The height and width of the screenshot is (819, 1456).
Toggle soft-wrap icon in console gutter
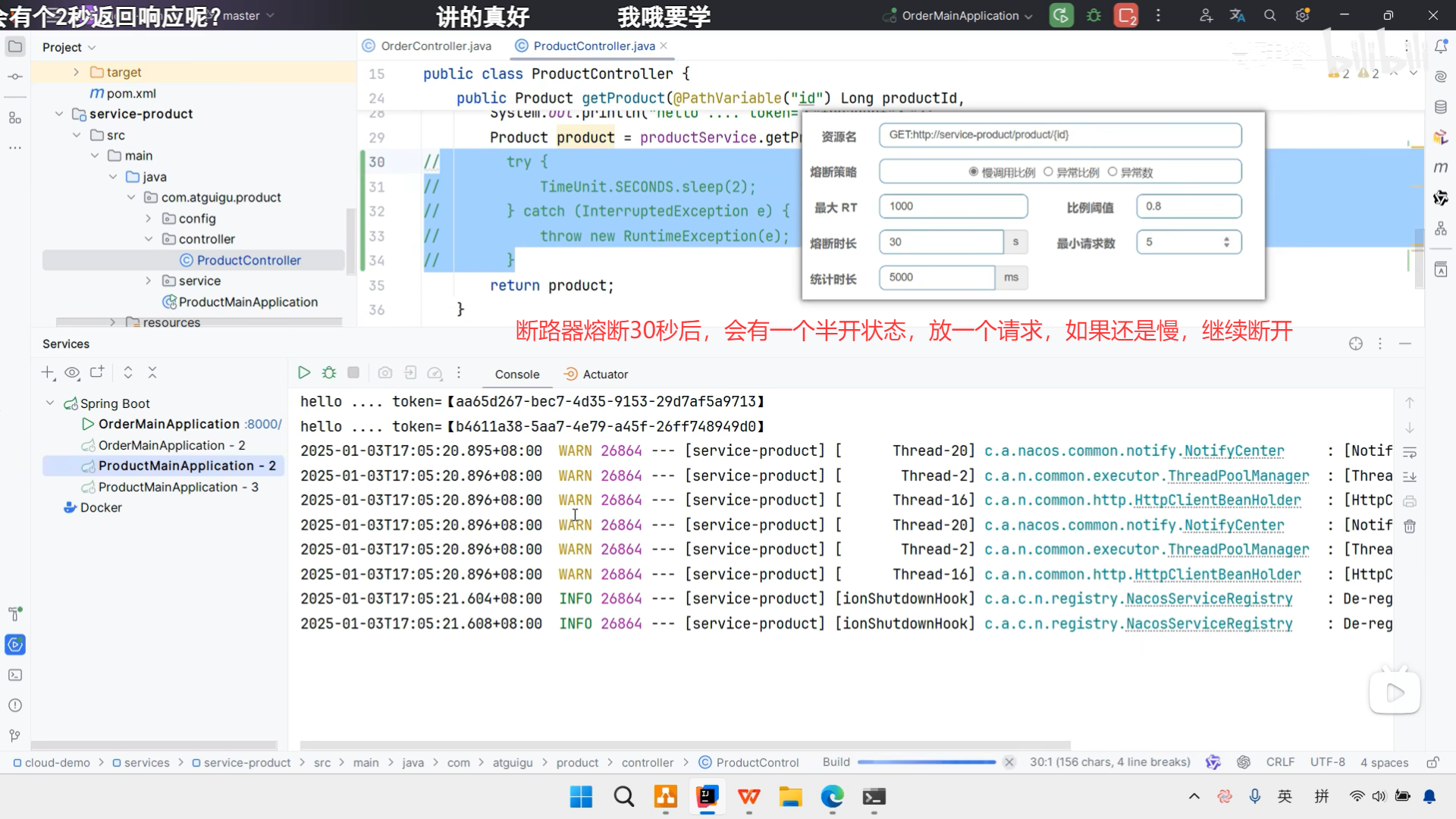point(1410,452)
